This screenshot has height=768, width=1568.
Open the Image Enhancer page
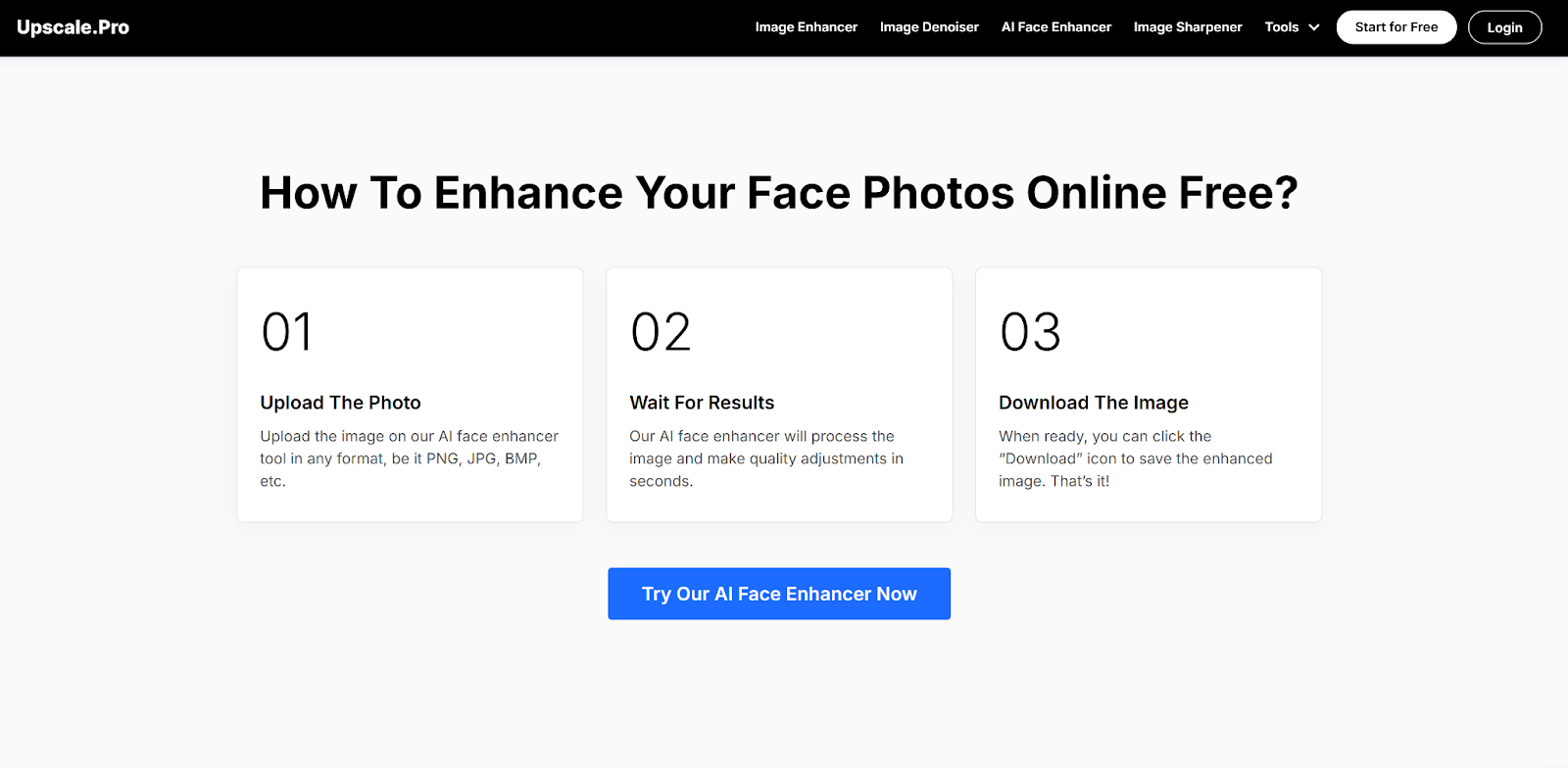pos(806,27)
